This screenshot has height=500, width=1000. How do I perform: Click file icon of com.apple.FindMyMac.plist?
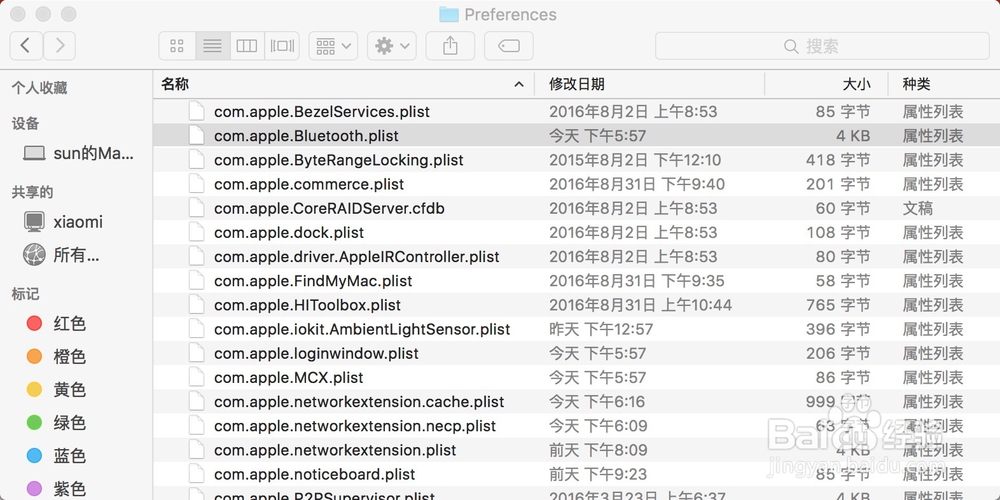pyautogui.click(x=196, y=281)
